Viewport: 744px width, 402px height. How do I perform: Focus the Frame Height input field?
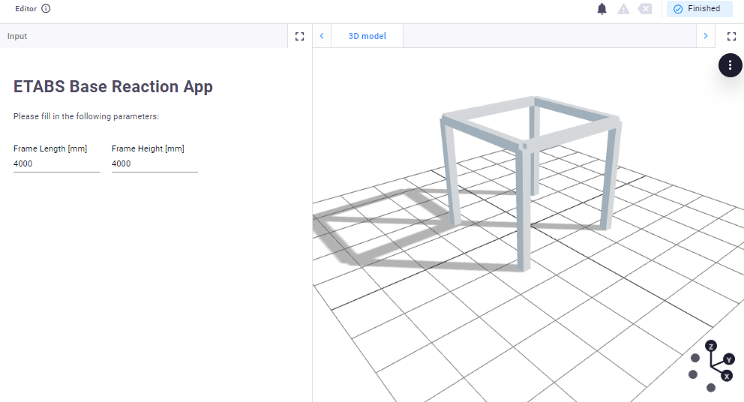[154, 163]
